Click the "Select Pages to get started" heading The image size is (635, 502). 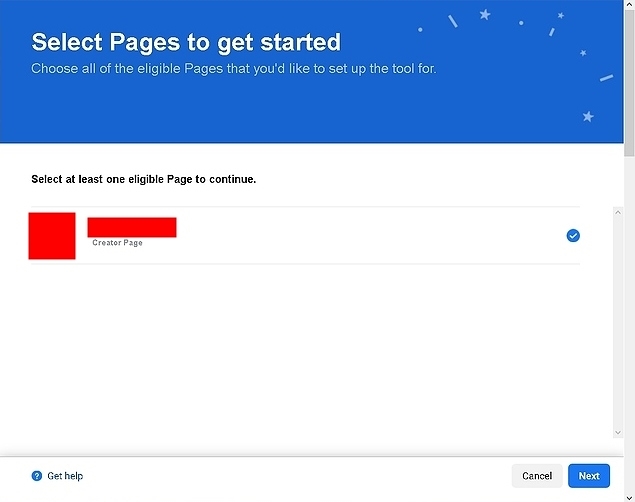point(186,42)
